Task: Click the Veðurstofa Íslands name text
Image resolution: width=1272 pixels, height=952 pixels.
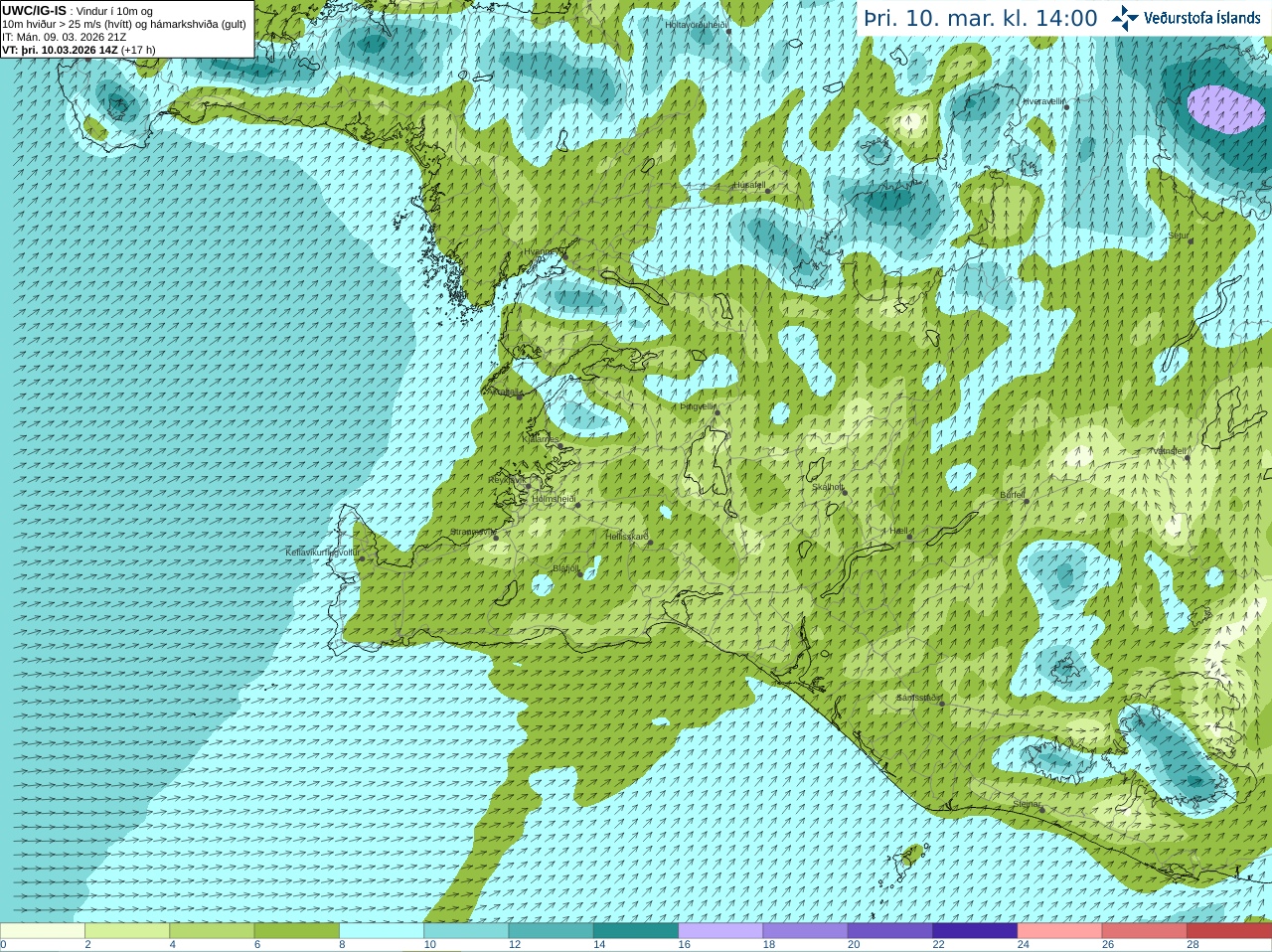Action: pos(1201,18)
